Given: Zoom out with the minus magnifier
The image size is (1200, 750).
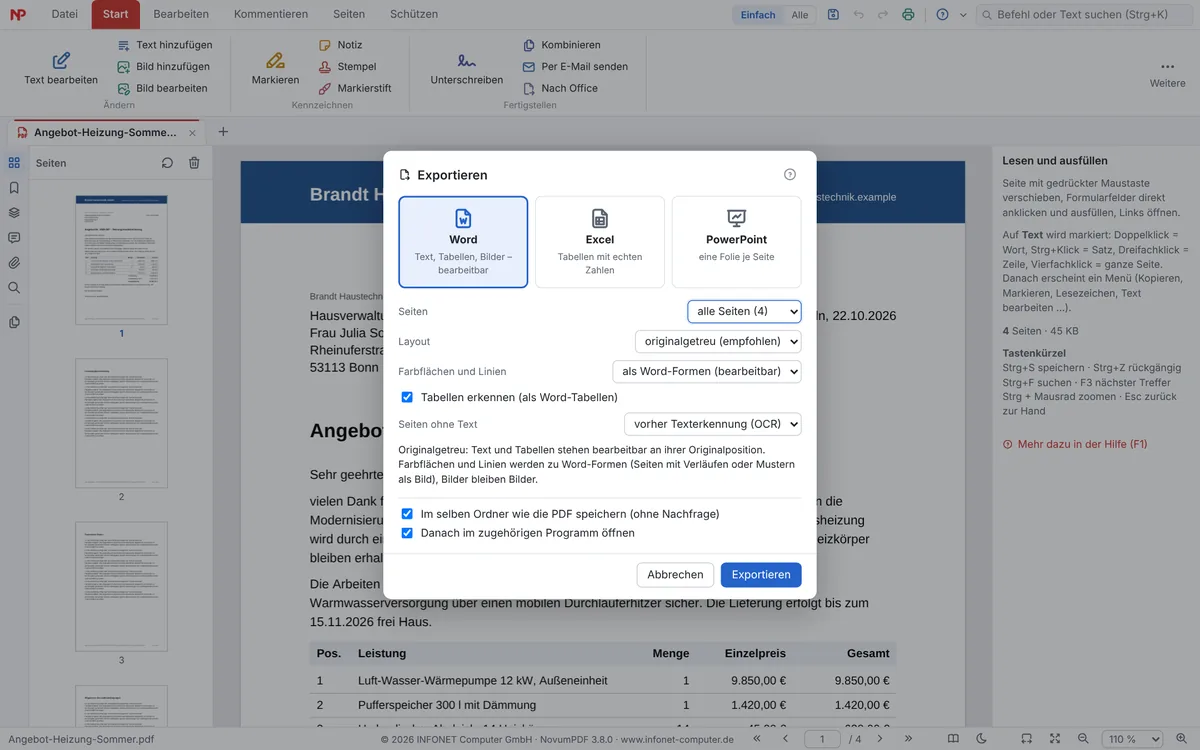Looking at the screenshot, I should [x=1083, y=739].
